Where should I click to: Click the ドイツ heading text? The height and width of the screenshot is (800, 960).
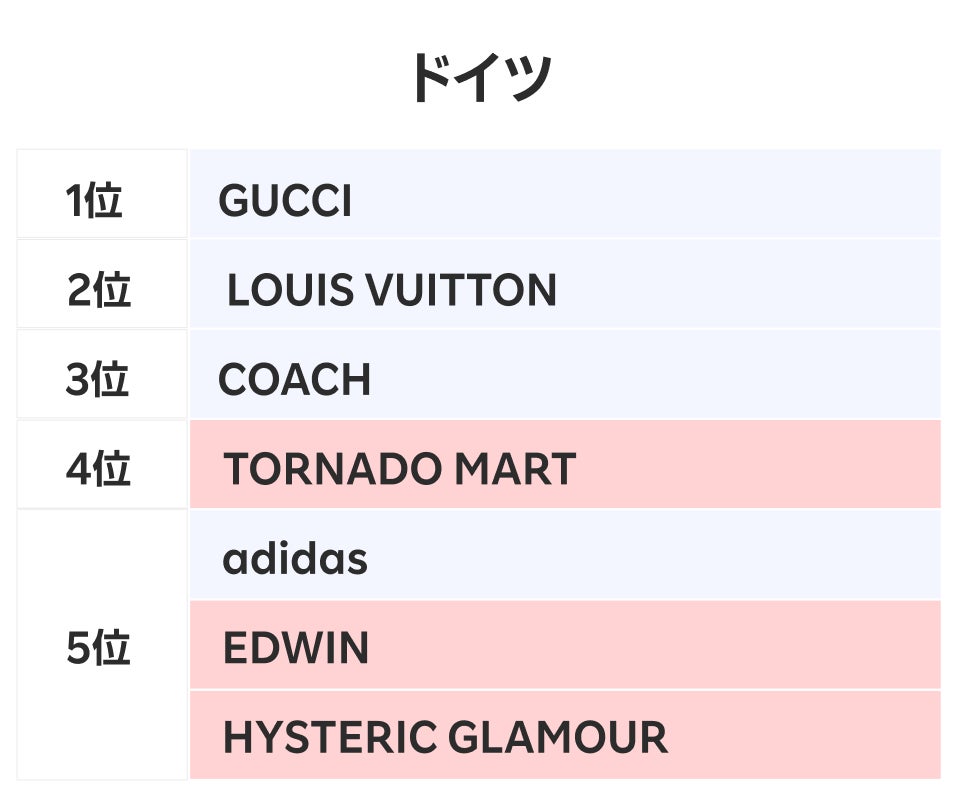click(x=480, y=79)
